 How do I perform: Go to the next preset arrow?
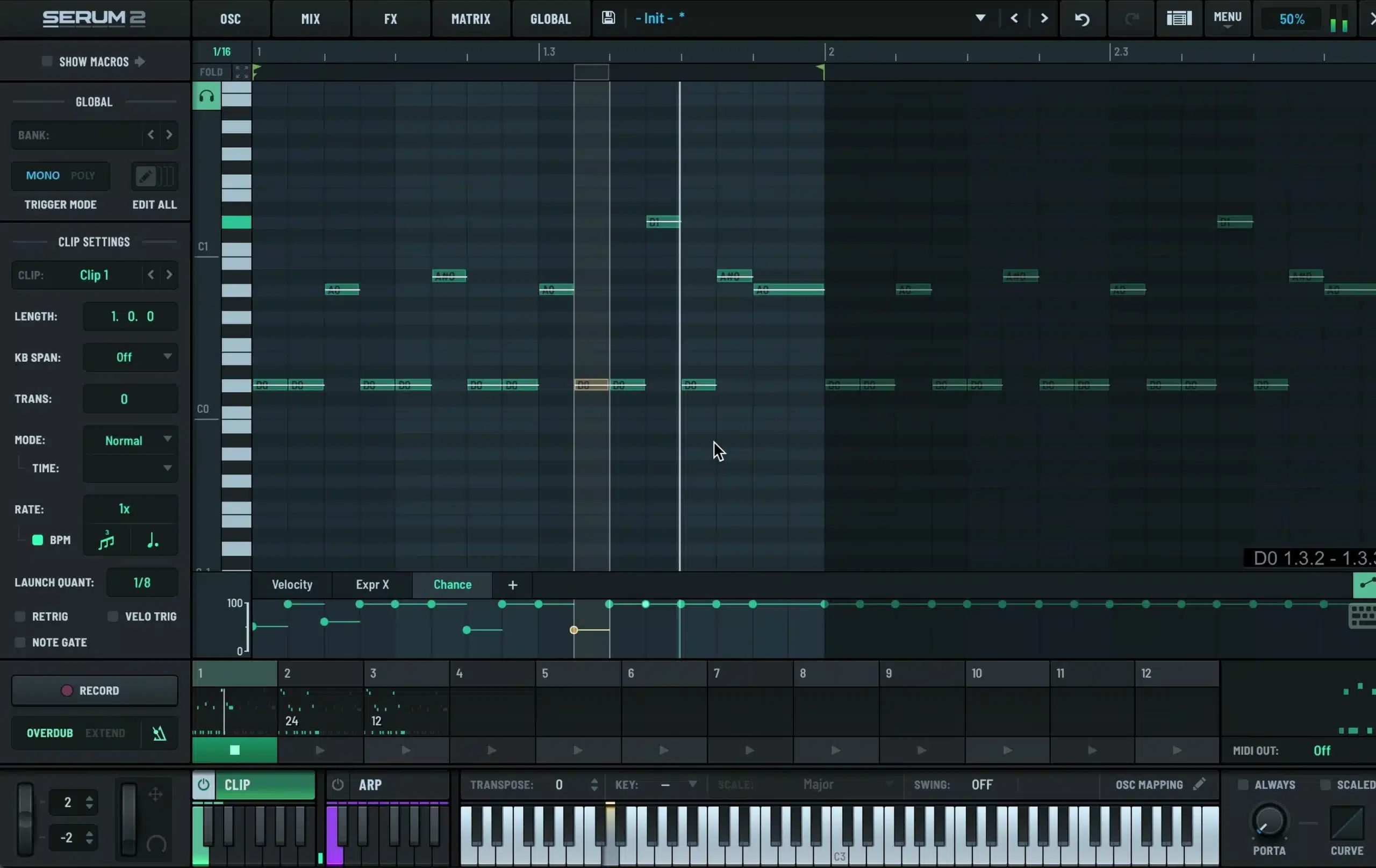point(1044,18)
